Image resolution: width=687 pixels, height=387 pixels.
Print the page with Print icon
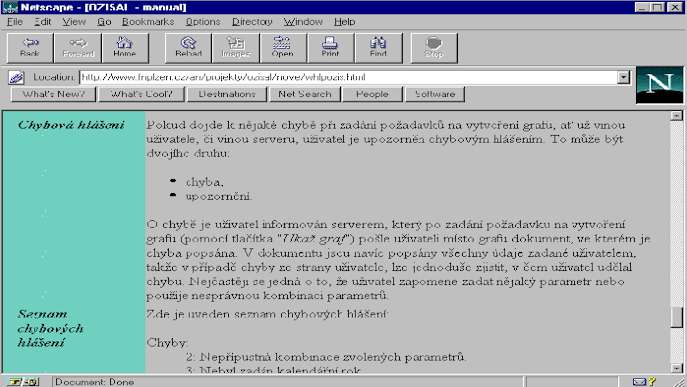(x=330, y=48)
